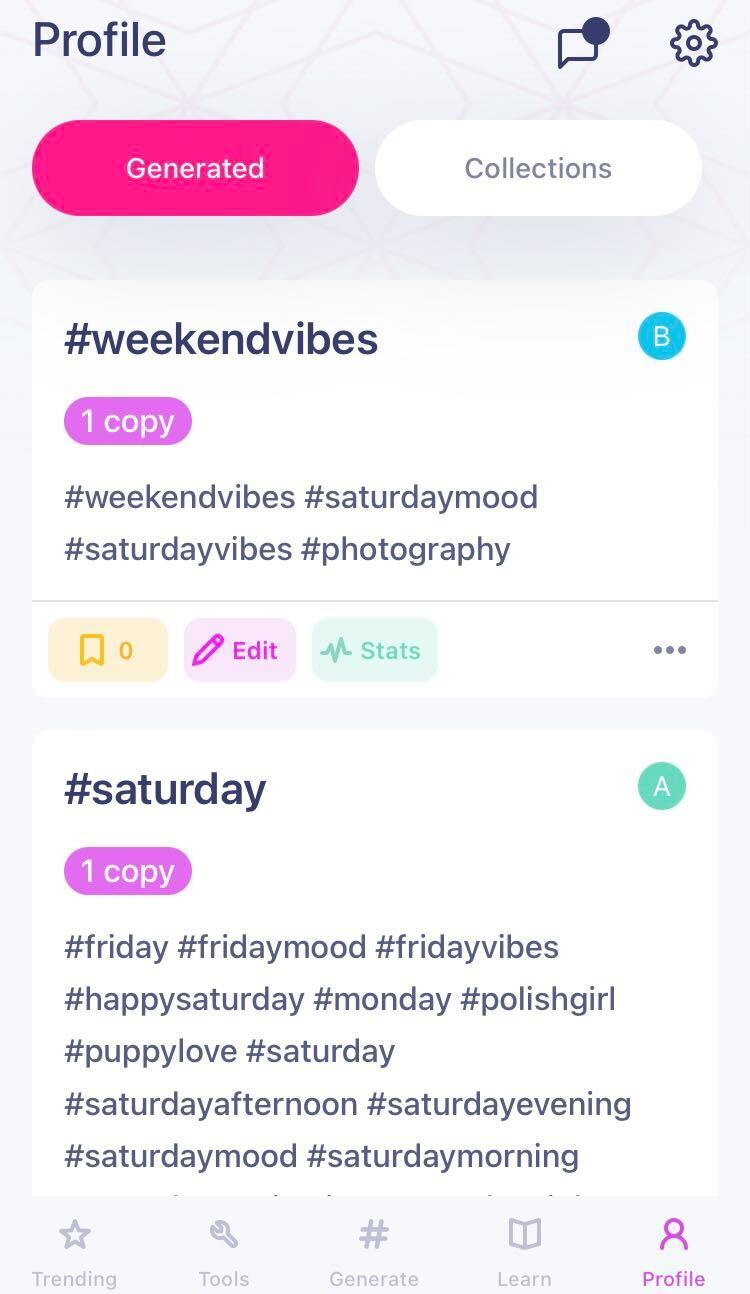Open more options for the #weekendvibes card
The width and height of the screenshot is (750, 1294).
pos(669,650)
